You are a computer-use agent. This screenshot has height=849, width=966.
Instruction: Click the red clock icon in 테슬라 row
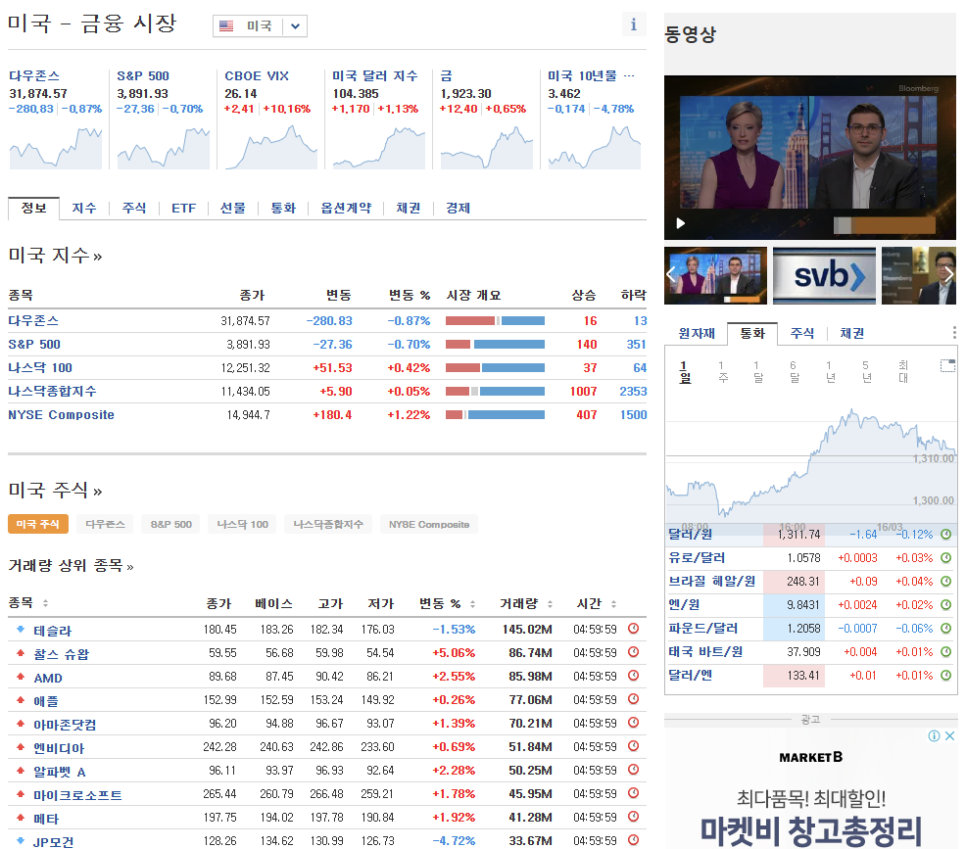pyautogui.click(x=633, y=628)
